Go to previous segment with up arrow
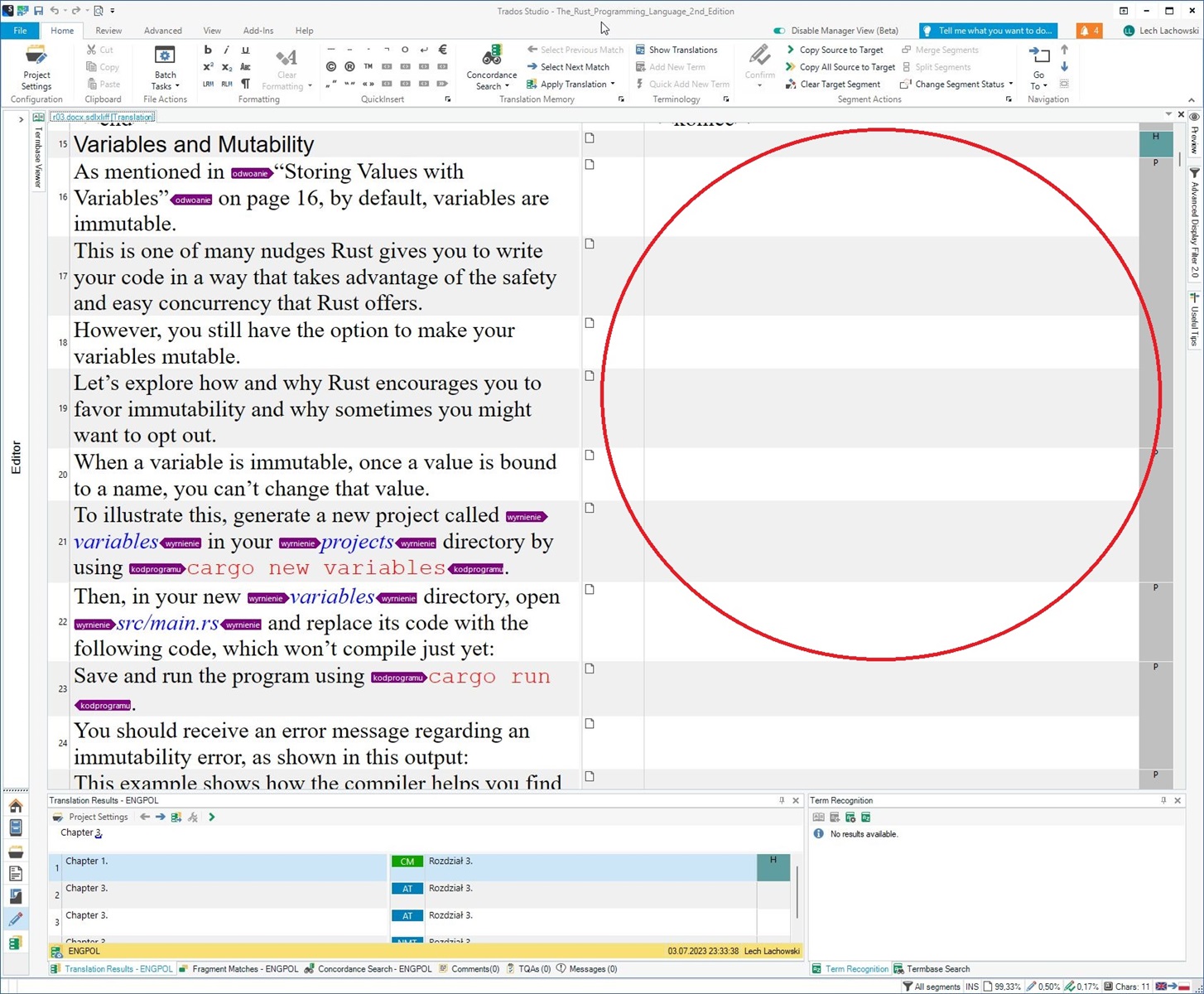Viewport: 1204px width, 994px height. click(x=1065, y=51)
